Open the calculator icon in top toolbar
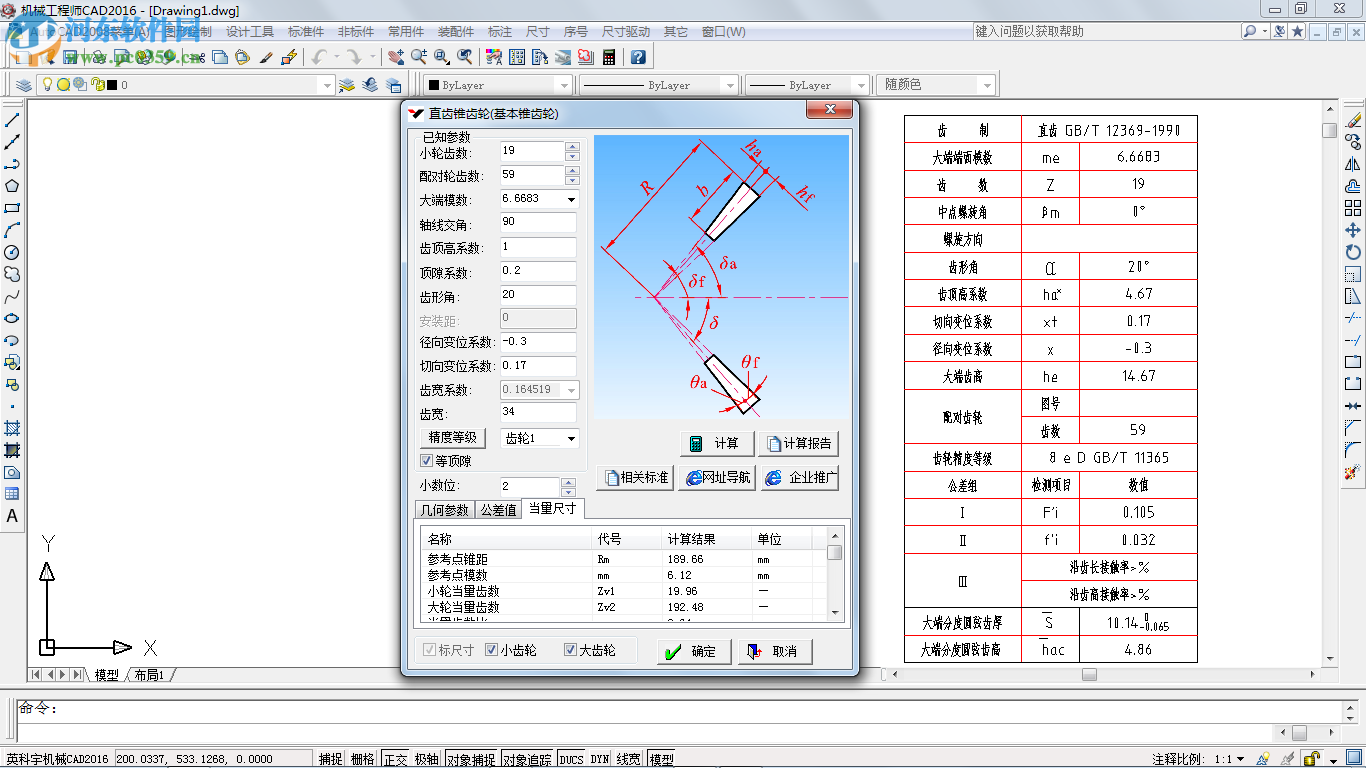The image size is (1366, 768). [608, 57]
